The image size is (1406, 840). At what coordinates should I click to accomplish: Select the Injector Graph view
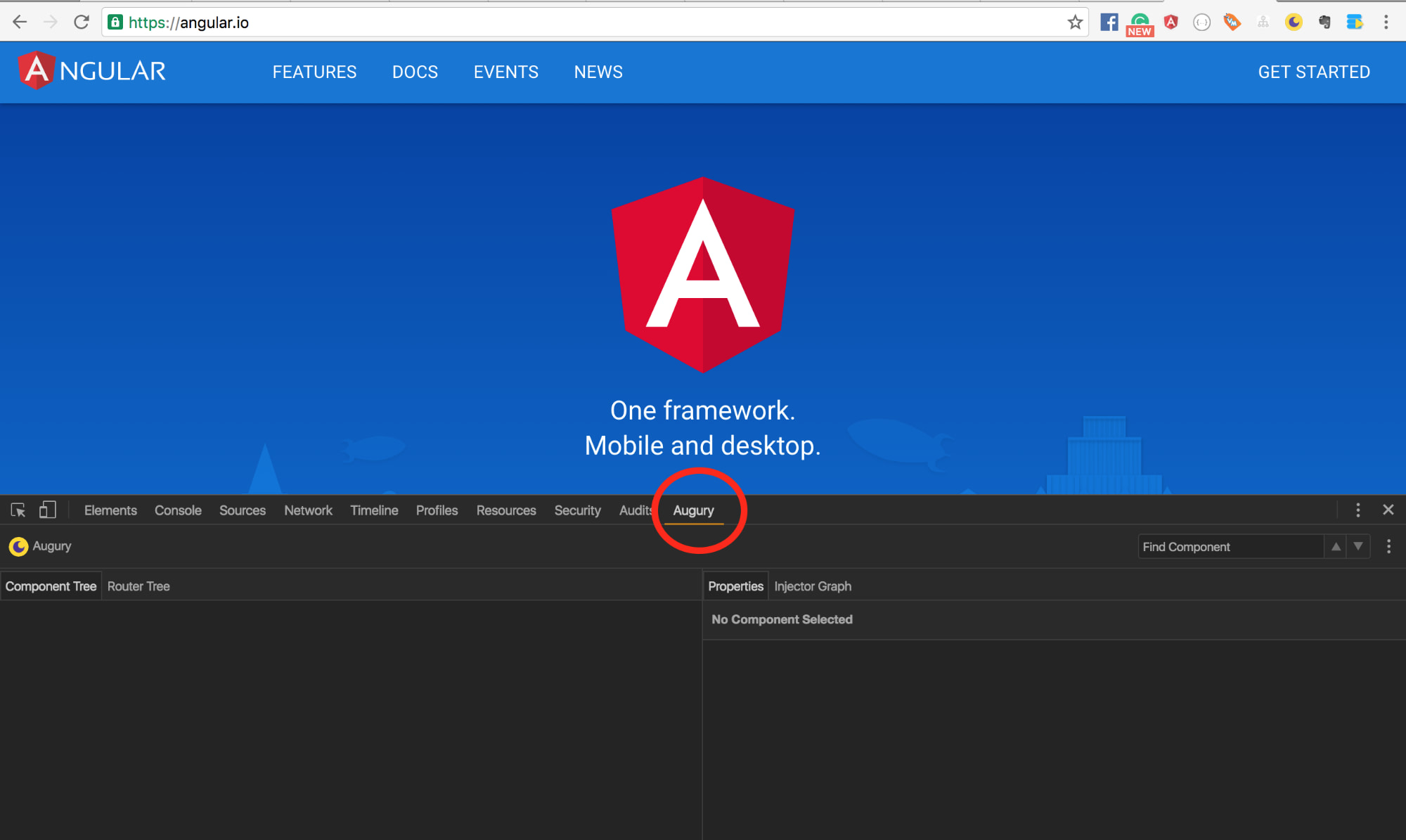click(x=813, y=586)
